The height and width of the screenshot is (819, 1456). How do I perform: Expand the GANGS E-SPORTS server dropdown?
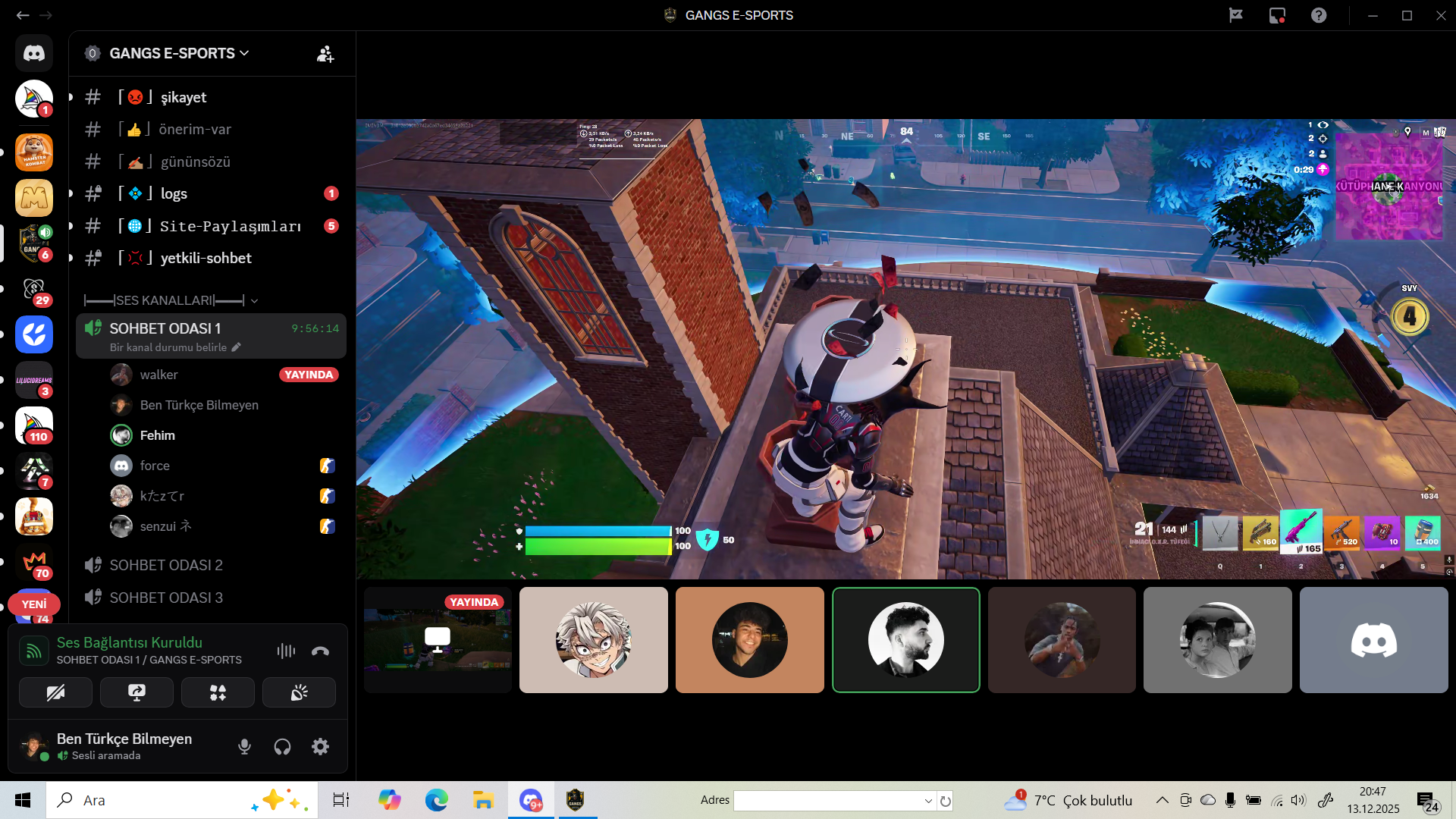coord(179,53)
